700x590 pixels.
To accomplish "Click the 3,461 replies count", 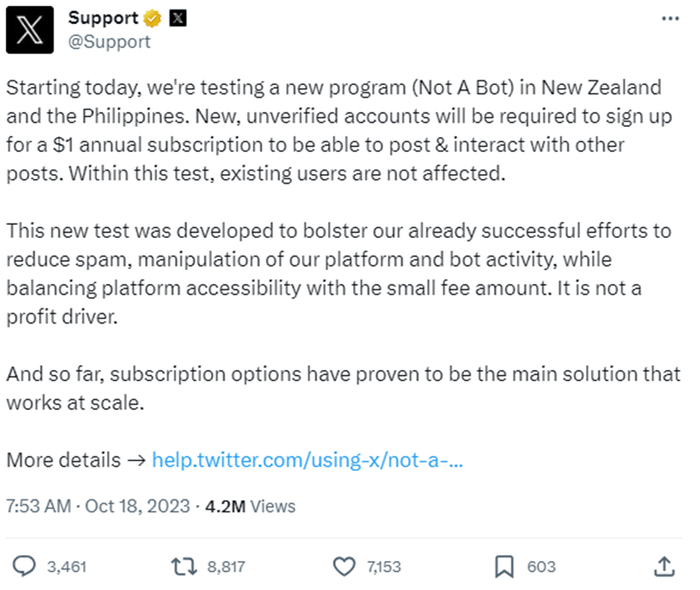I will [x=67, y=567].
